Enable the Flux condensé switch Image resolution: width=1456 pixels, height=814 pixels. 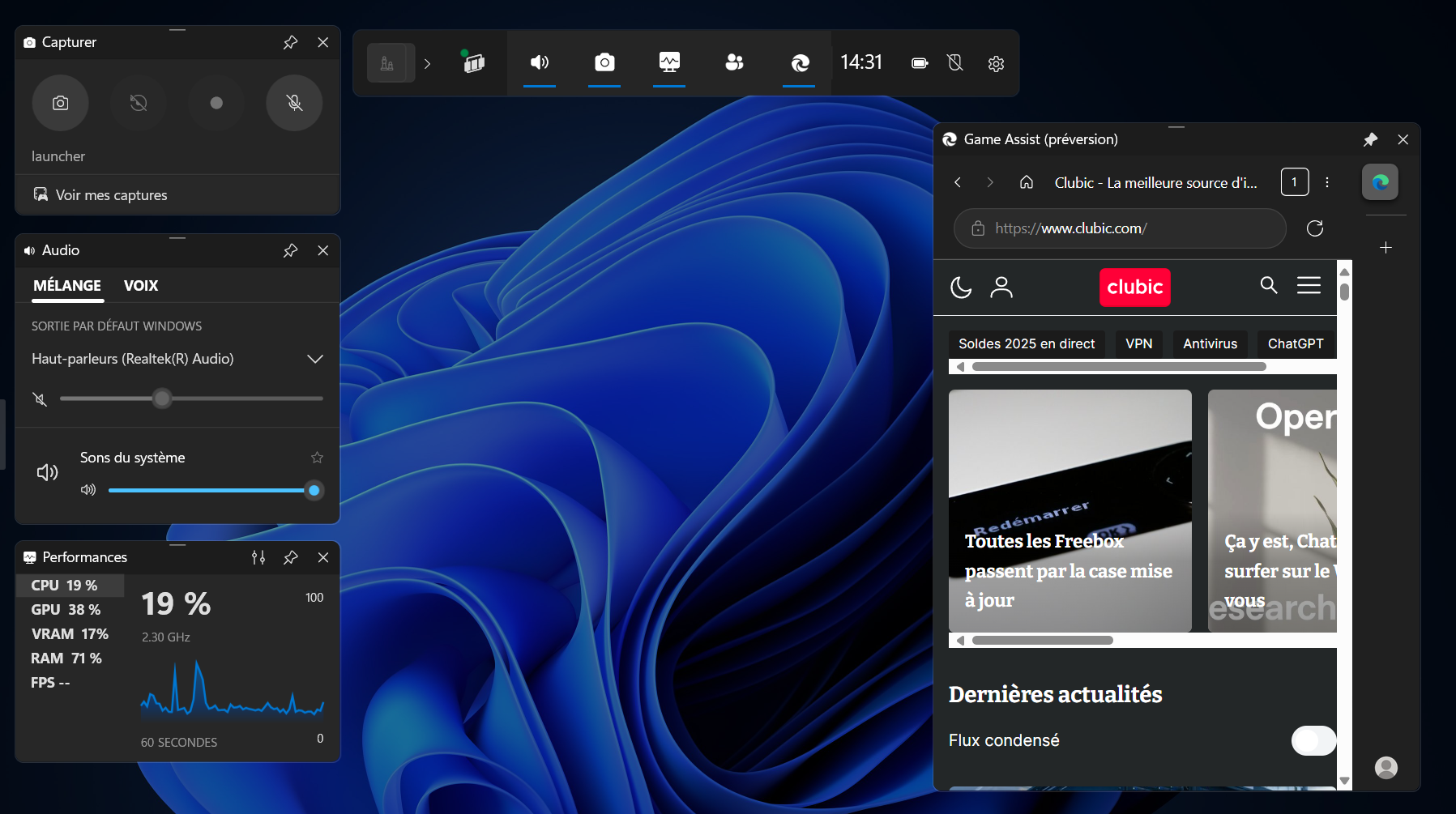click(x=1313, y=740)
